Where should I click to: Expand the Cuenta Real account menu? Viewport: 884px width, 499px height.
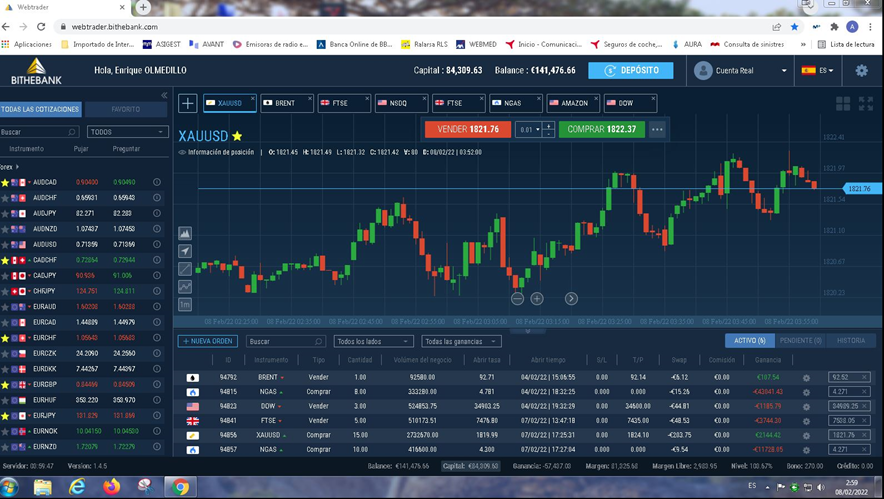784,70
